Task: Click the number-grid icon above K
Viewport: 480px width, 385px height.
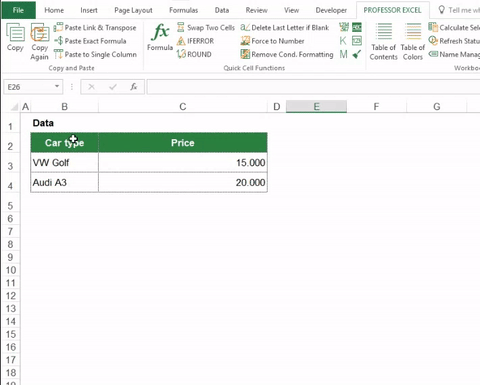Action: 344,27
